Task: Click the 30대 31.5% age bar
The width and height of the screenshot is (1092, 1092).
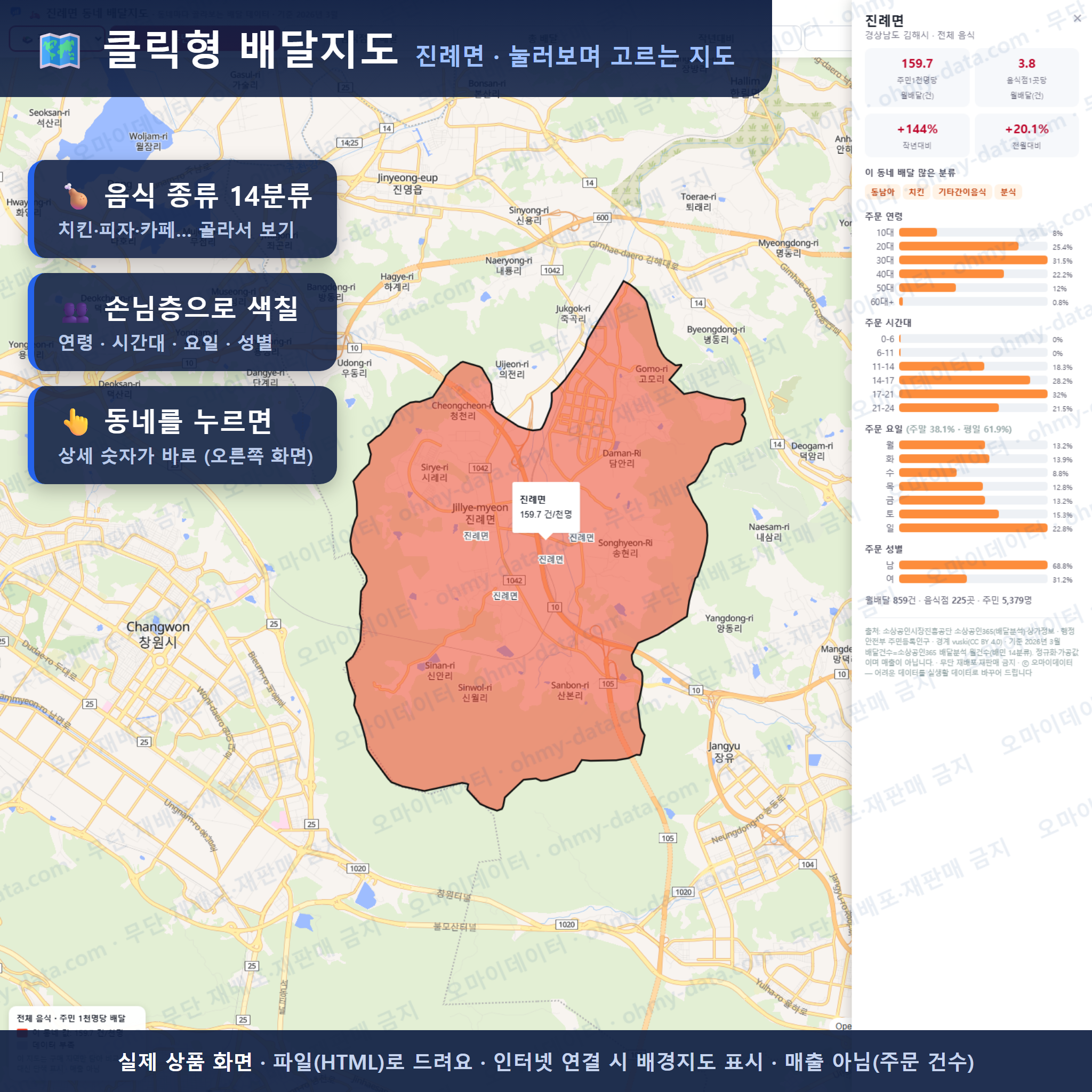Action: (972, 261)
